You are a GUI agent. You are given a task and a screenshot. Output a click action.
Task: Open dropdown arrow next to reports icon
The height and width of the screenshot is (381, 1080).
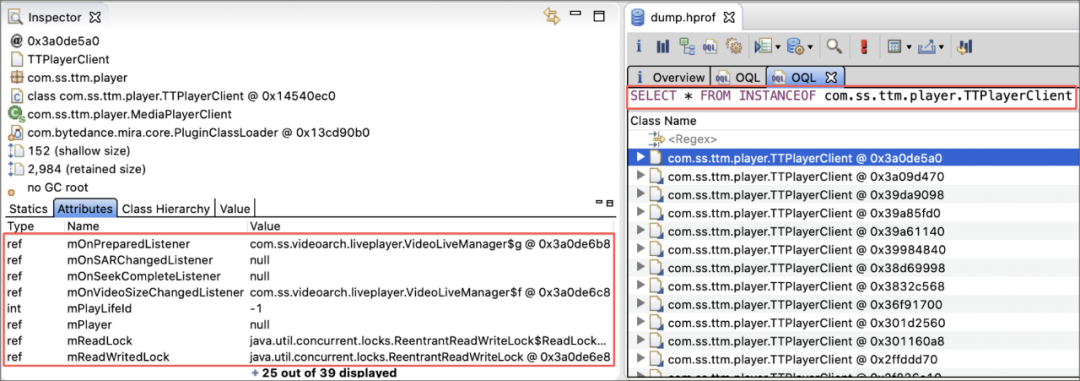tap(778, 48)
